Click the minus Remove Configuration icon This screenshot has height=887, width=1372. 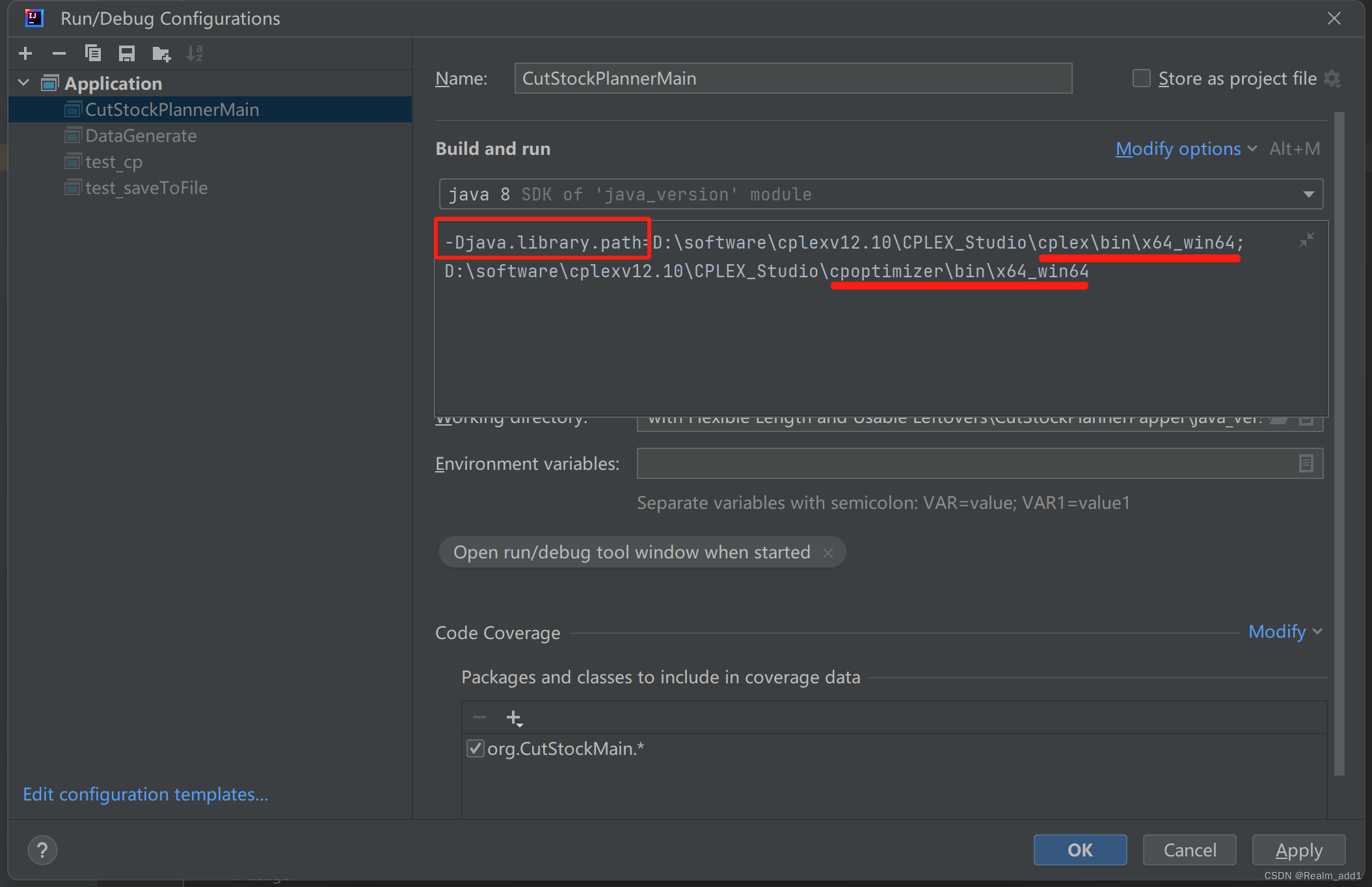[59, 53]
